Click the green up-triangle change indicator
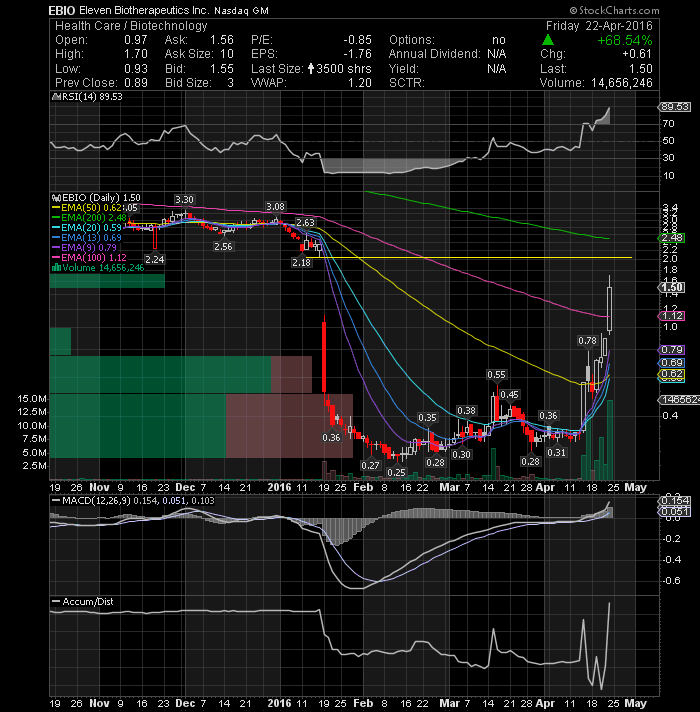Image resolution: width=700 pixels, height=712 pixels. 548,40
